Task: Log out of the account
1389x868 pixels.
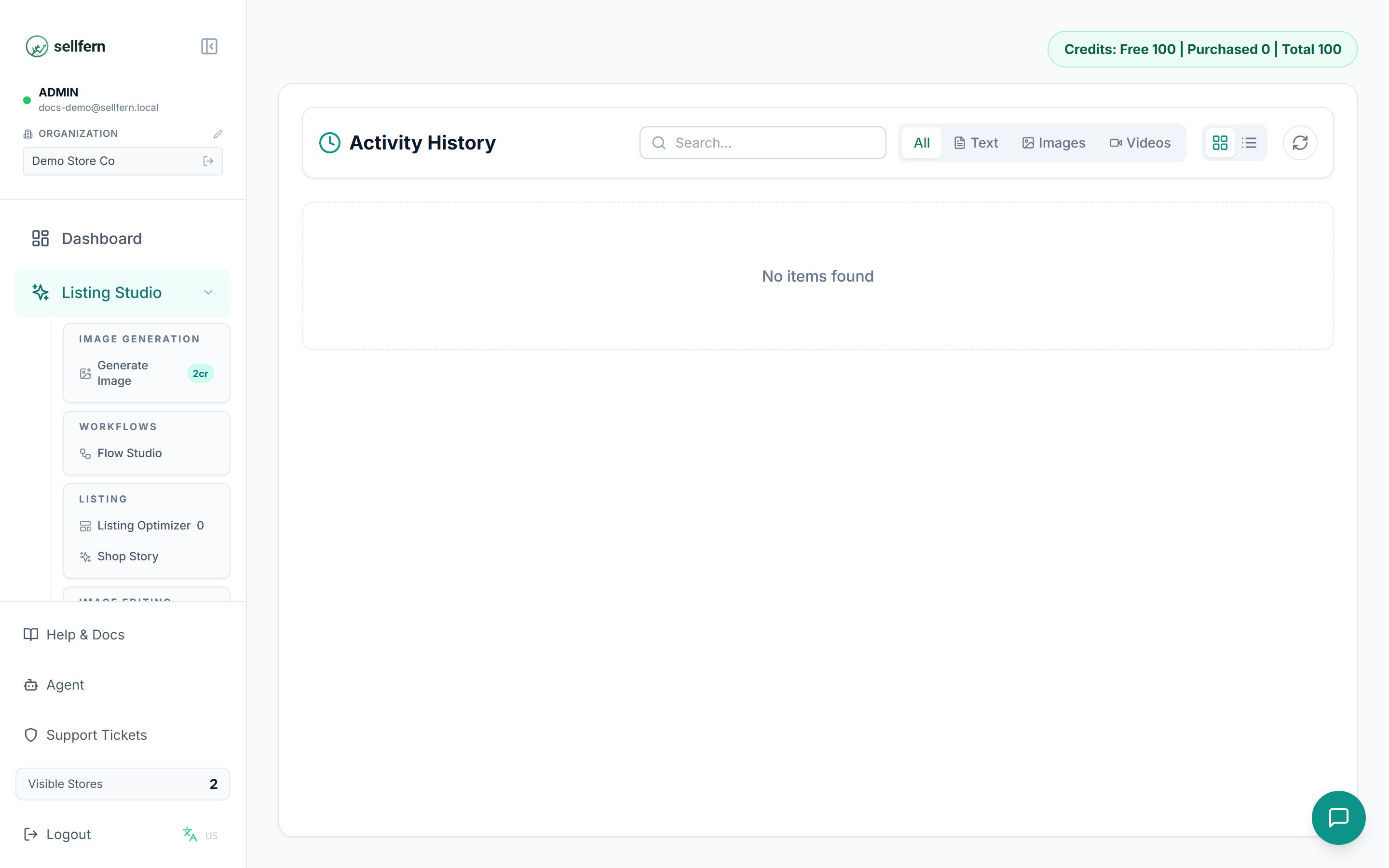Action: point(57,835)
